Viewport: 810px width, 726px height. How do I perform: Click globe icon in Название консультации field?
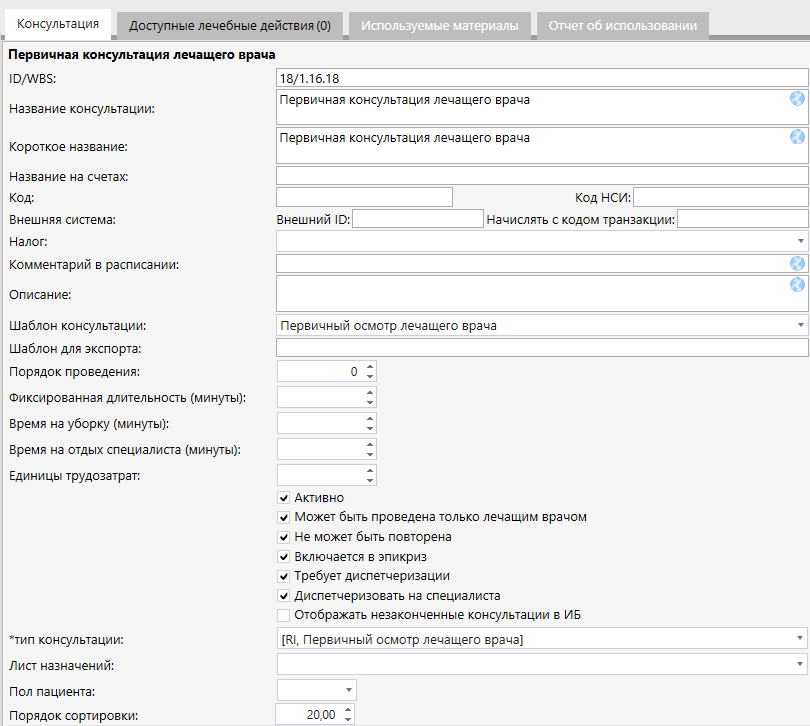[x=797, y=99]
